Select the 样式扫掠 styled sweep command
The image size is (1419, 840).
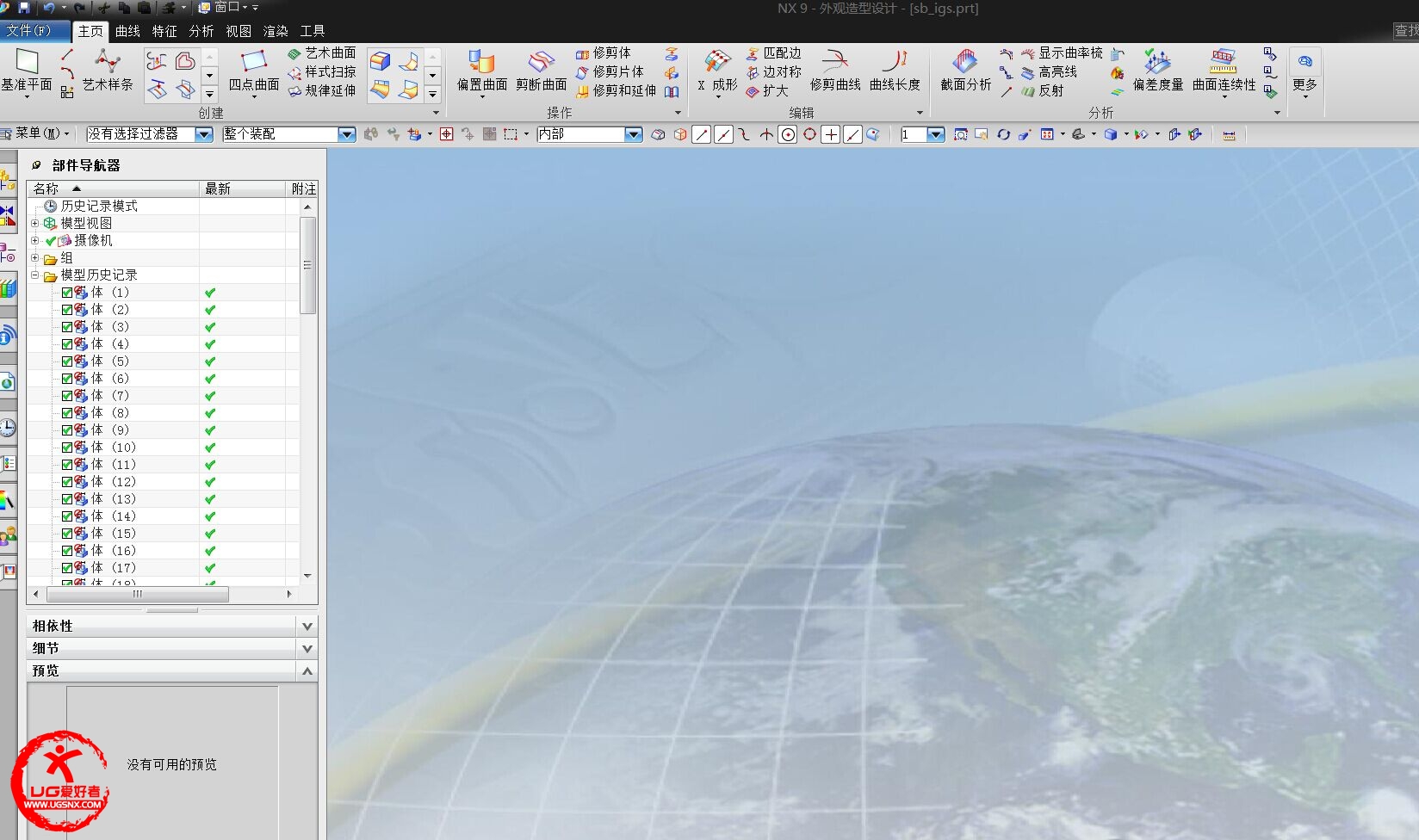click(x=322, y=72)
